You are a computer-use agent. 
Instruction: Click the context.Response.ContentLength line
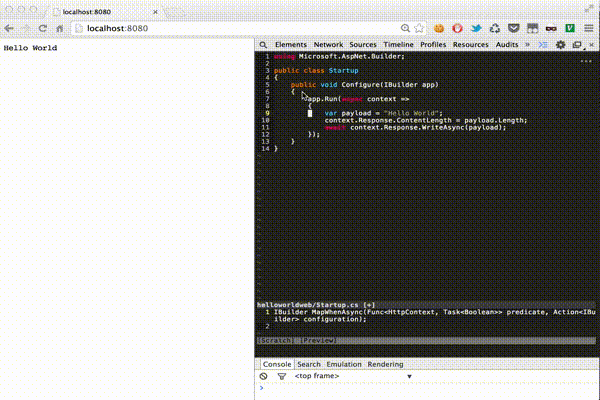click(426, 120)
